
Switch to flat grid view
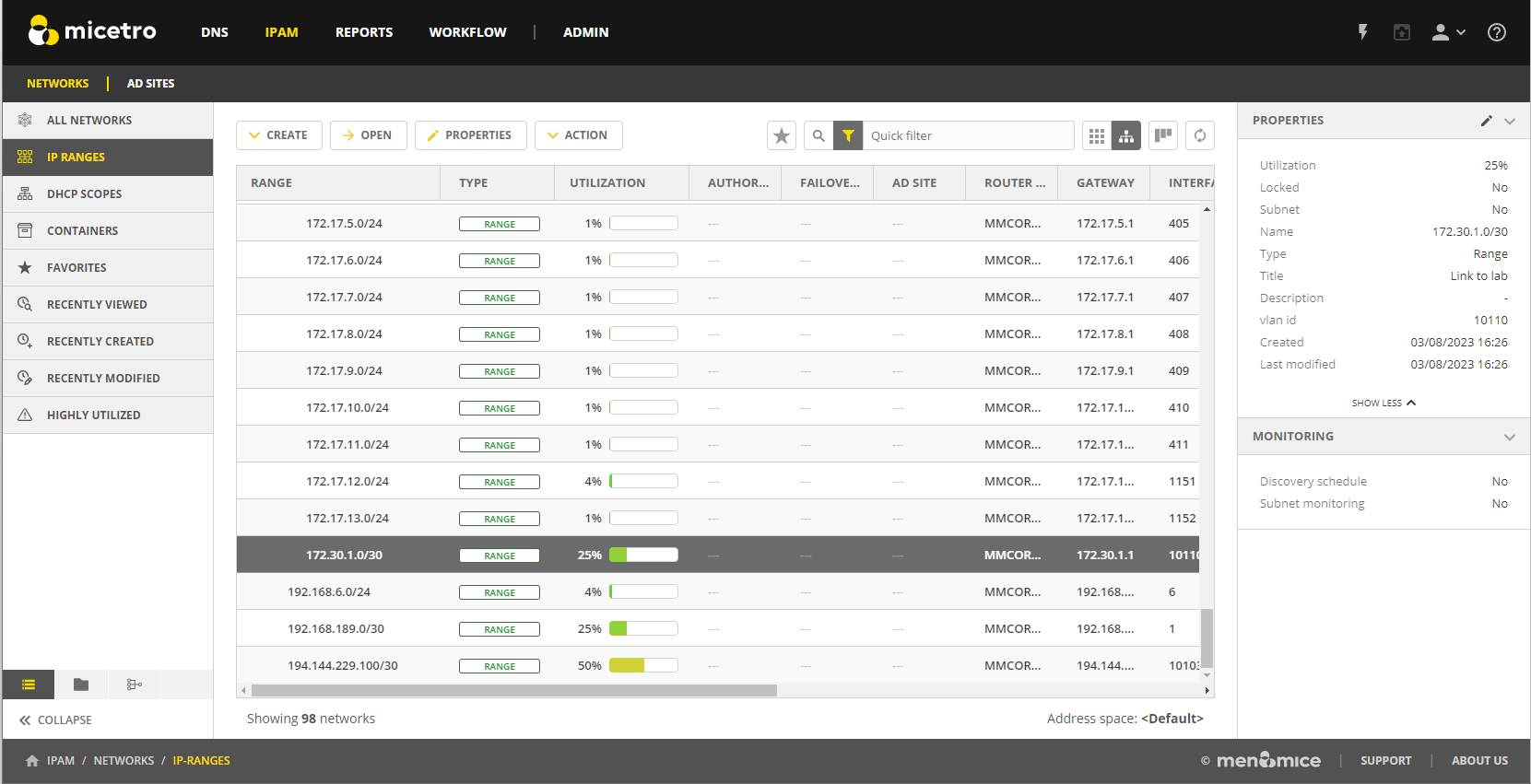[x=1096, y=135]
